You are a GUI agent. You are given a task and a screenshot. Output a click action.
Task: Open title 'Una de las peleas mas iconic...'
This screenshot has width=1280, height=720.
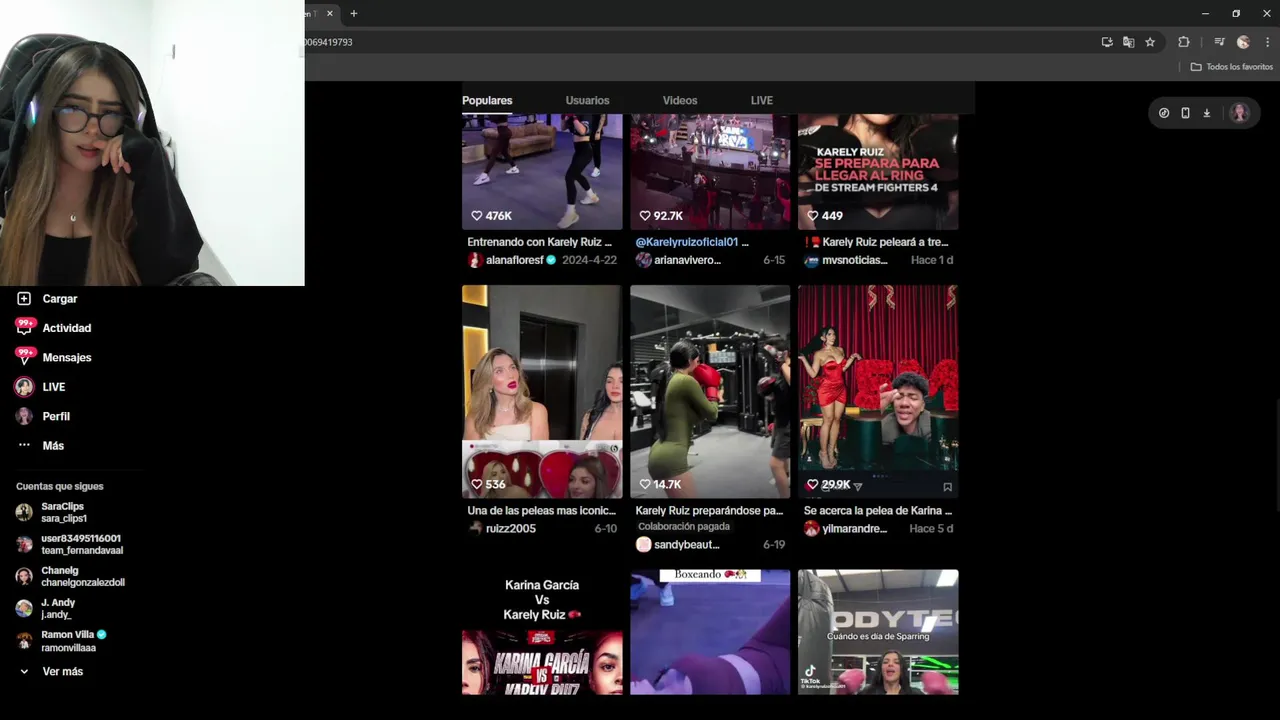click(x=541, y=511)
